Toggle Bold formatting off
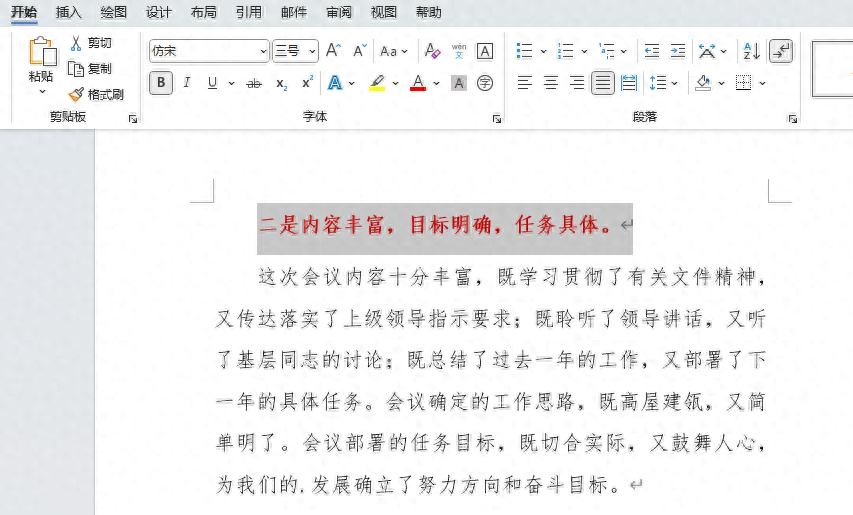The height and width of the screenshot is (515, 853). pos(160,83)
